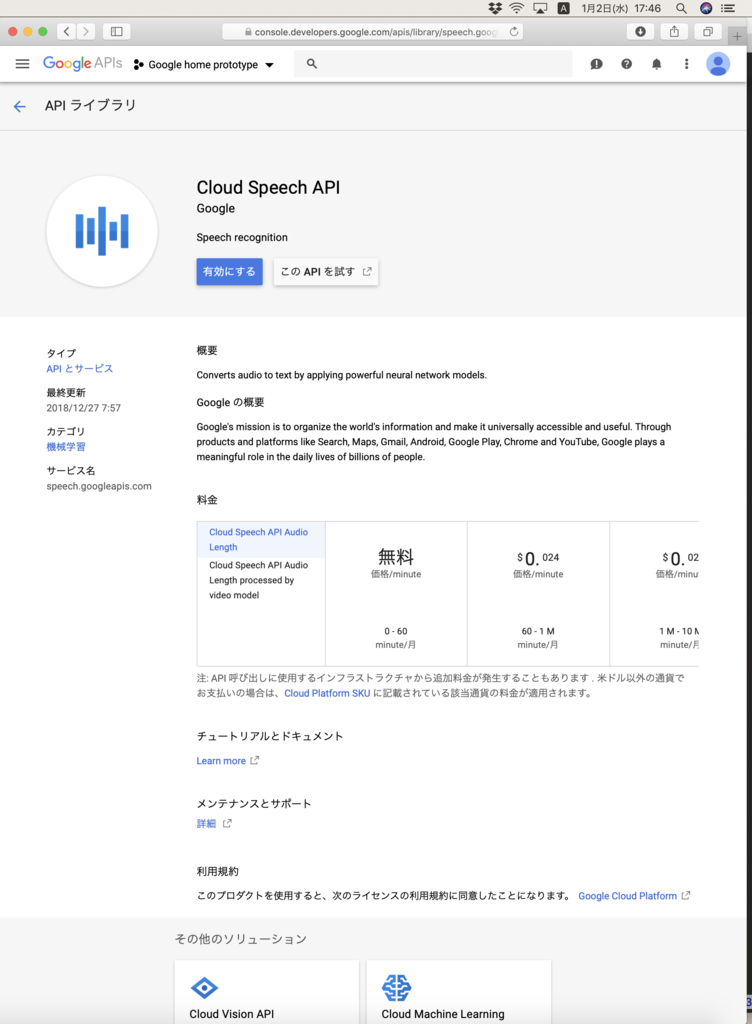Open the feedback alert icon
Viewport: 752px width, 1024px height.
pyautogui.click(x=596, y=64)
